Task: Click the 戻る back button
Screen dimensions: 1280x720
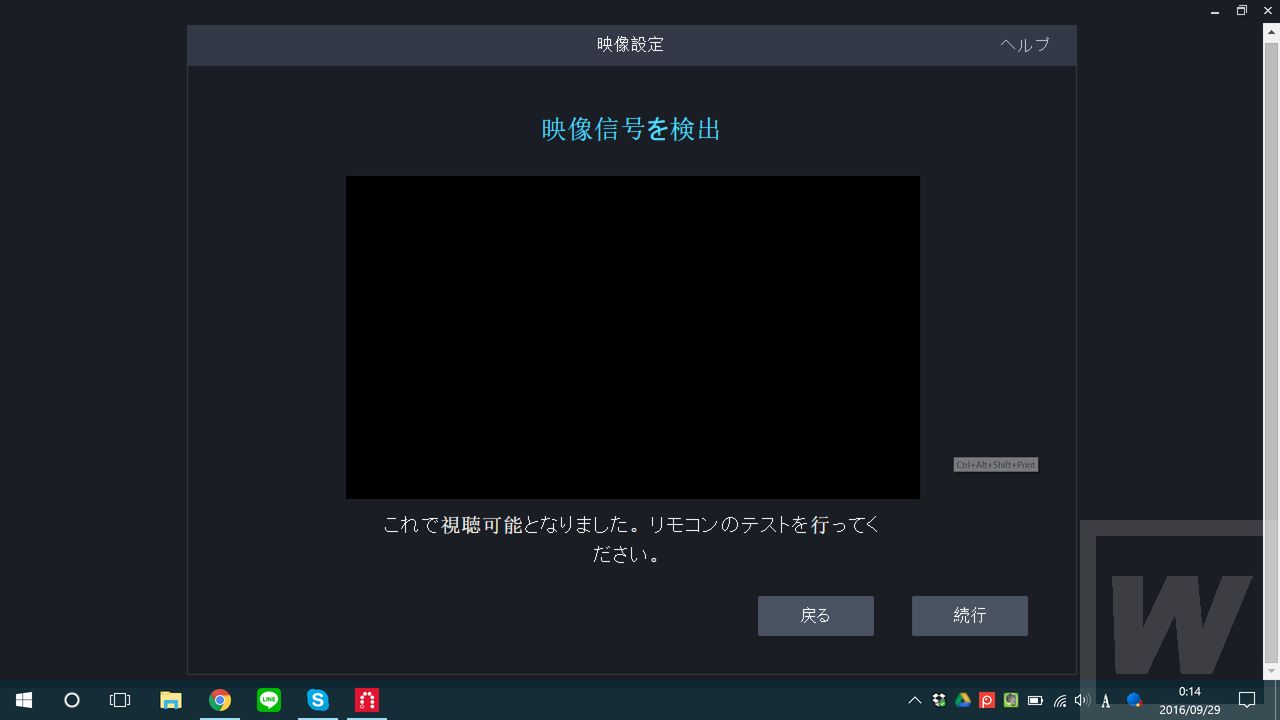Action: click(816, 616)
